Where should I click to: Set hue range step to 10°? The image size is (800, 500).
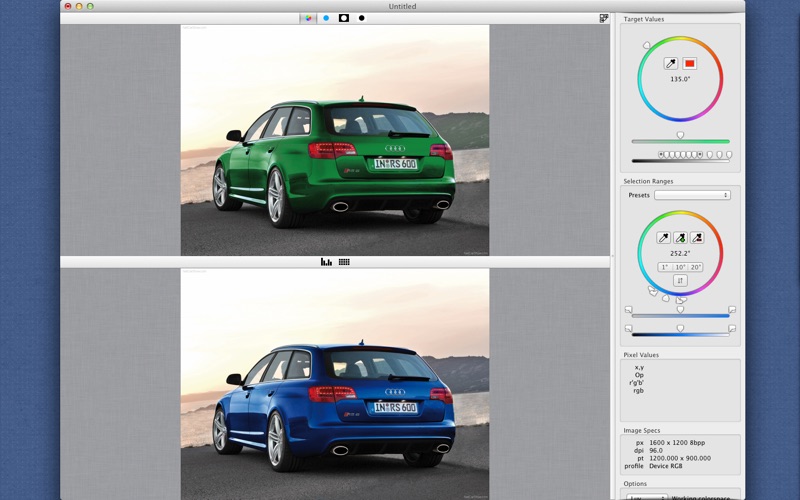pyautogui.click(x=680, y=267)
